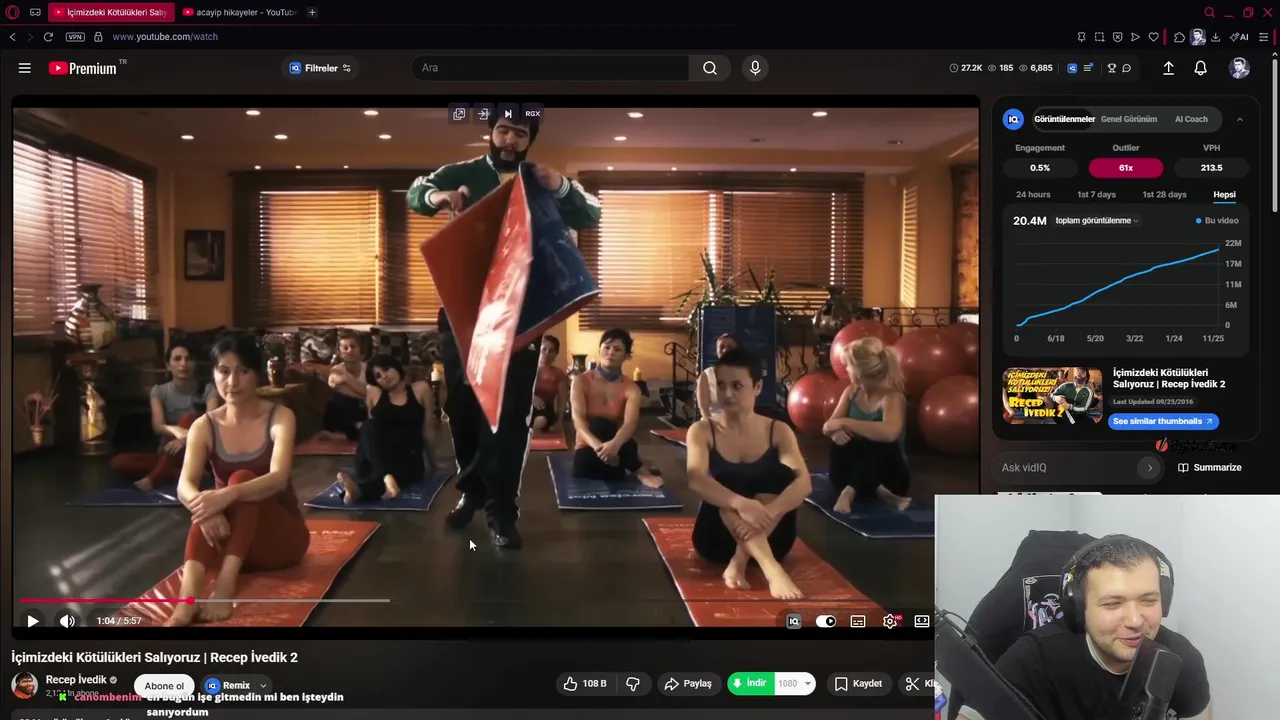This screenshot has width=1280, height=720.
Task: Click the Kaydet save button
Action: coord(859,684)
